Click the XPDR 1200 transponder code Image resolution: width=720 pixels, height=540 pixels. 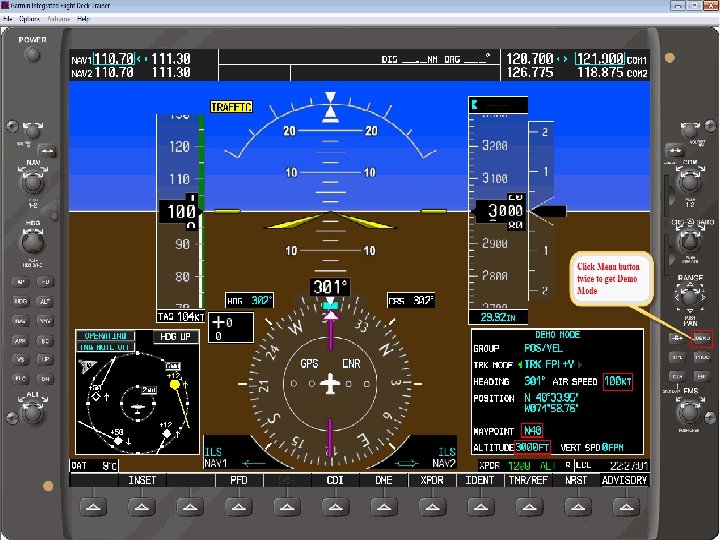[519, 466]
